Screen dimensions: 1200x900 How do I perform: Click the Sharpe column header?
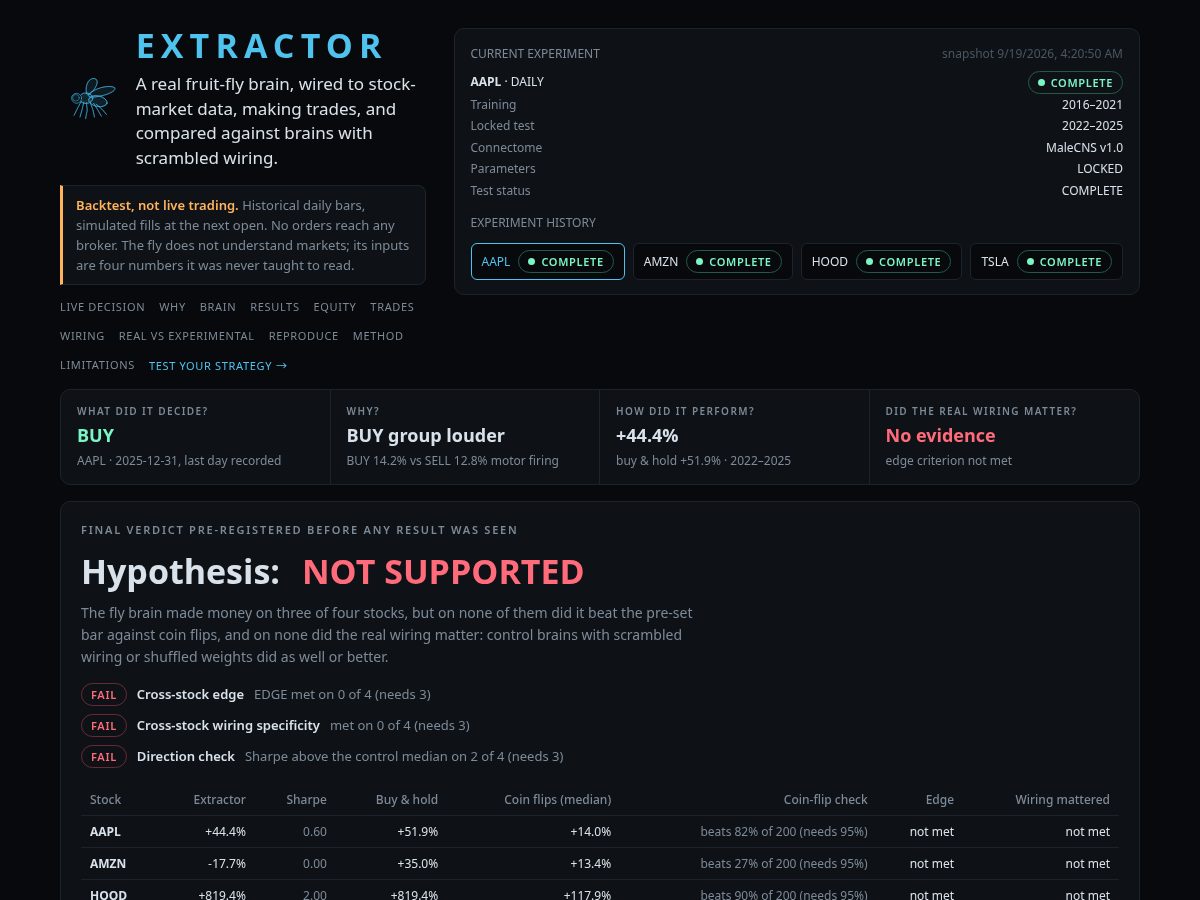(x=306, y=799)
